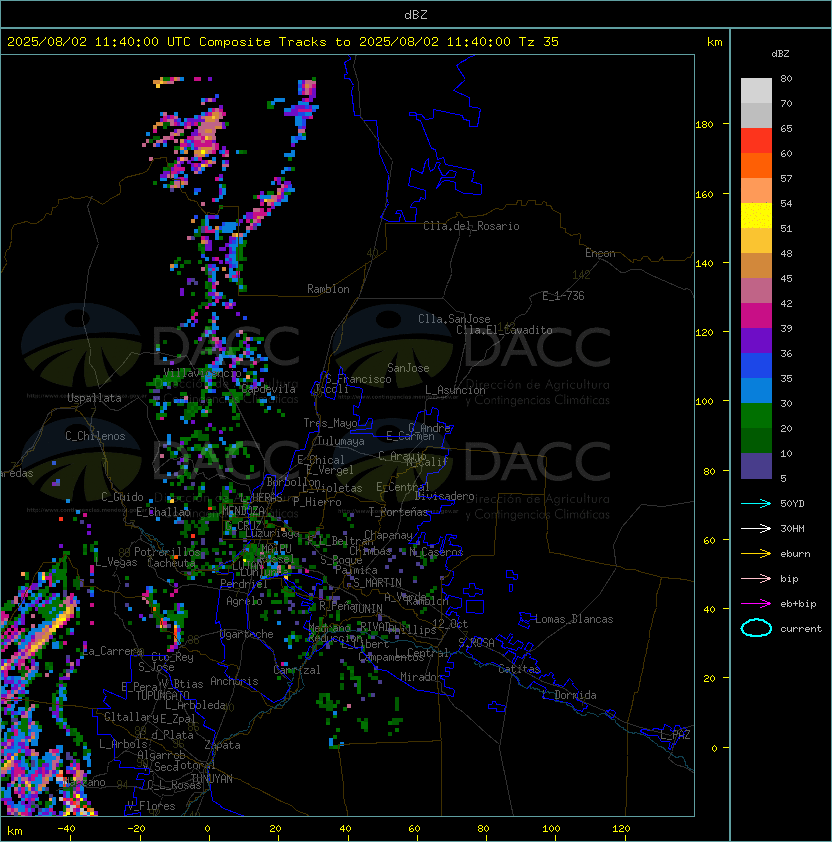
Task: Click the 'Carrizal' place label
Action: (296, 670)
